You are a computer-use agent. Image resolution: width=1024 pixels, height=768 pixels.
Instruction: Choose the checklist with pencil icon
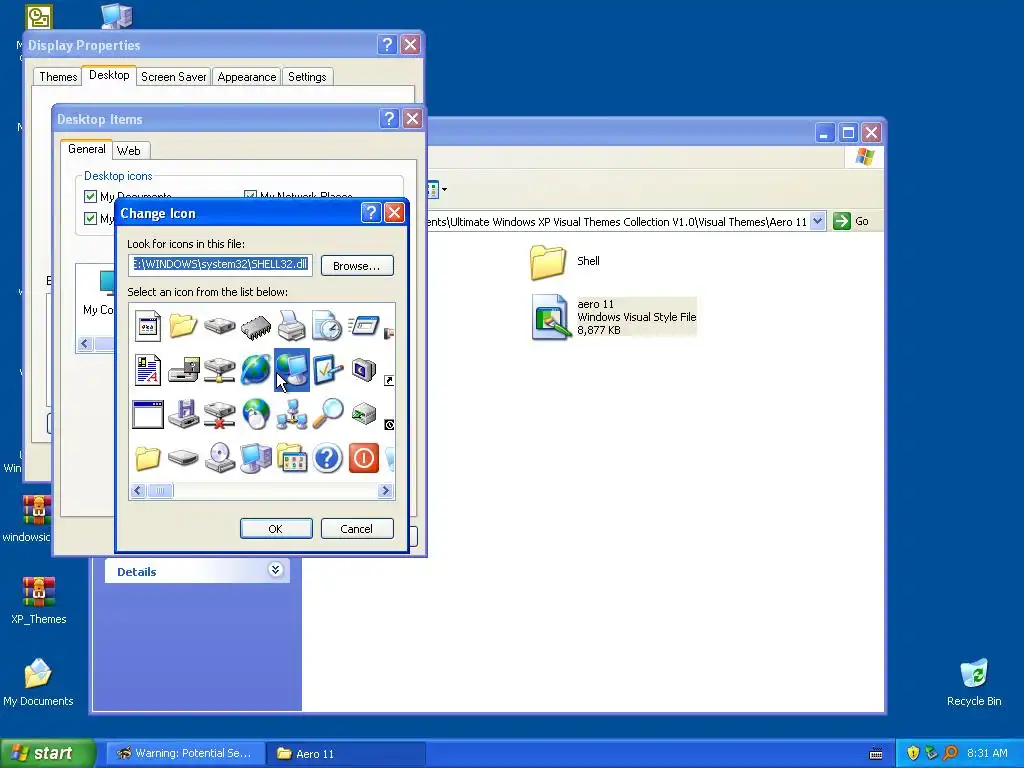pyautogui.click(x=327, y=370)
